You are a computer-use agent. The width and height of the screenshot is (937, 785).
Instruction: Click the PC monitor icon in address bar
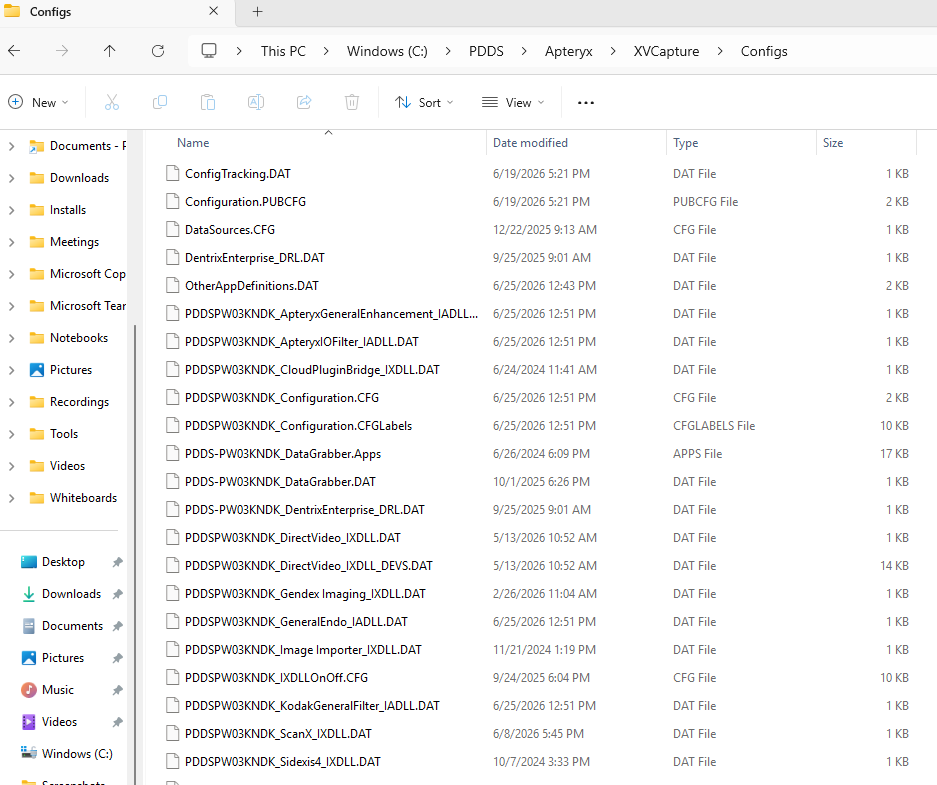coord(209,51)
